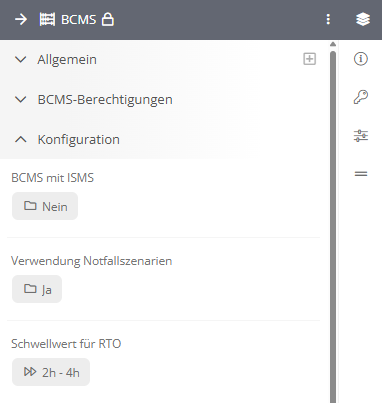The width and height of the screenshot is (382, 403).
Task: Click the plus box icon beside Allgemein
Action: click(309, 59)
